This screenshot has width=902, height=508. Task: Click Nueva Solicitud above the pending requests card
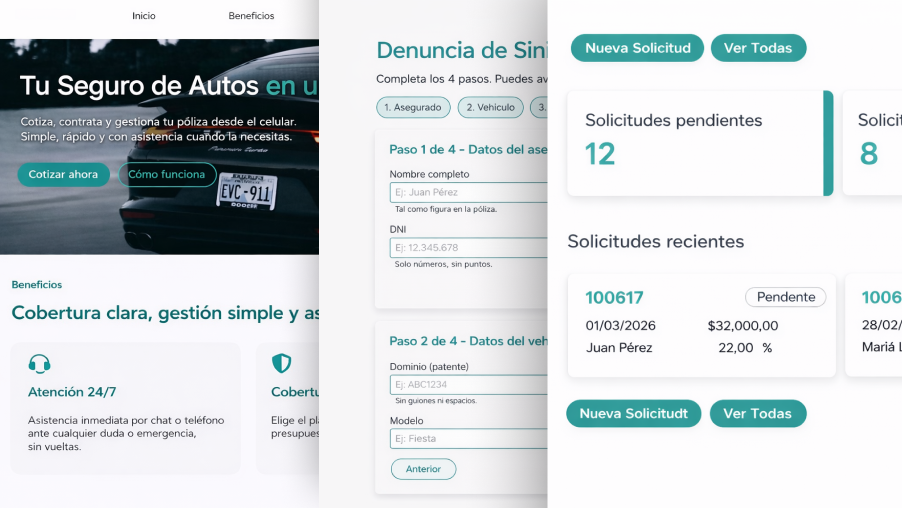(637, 48)
